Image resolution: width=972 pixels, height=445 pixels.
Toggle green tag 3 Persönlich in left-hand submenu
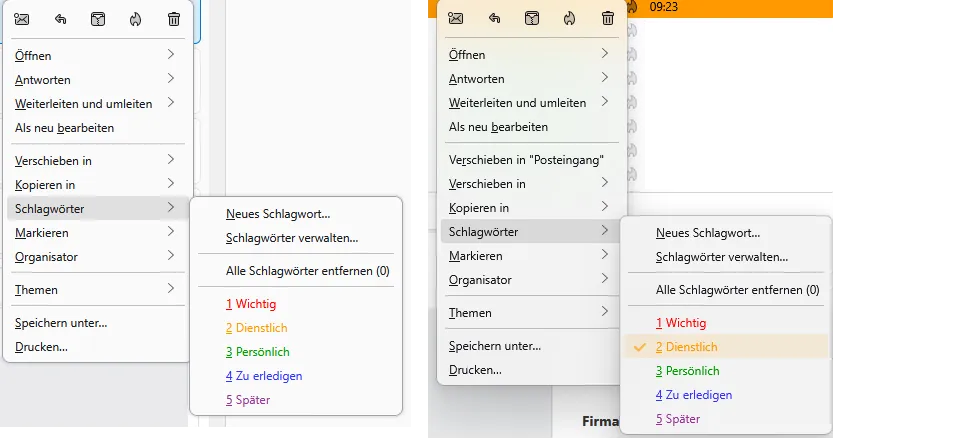pos(296,352)
